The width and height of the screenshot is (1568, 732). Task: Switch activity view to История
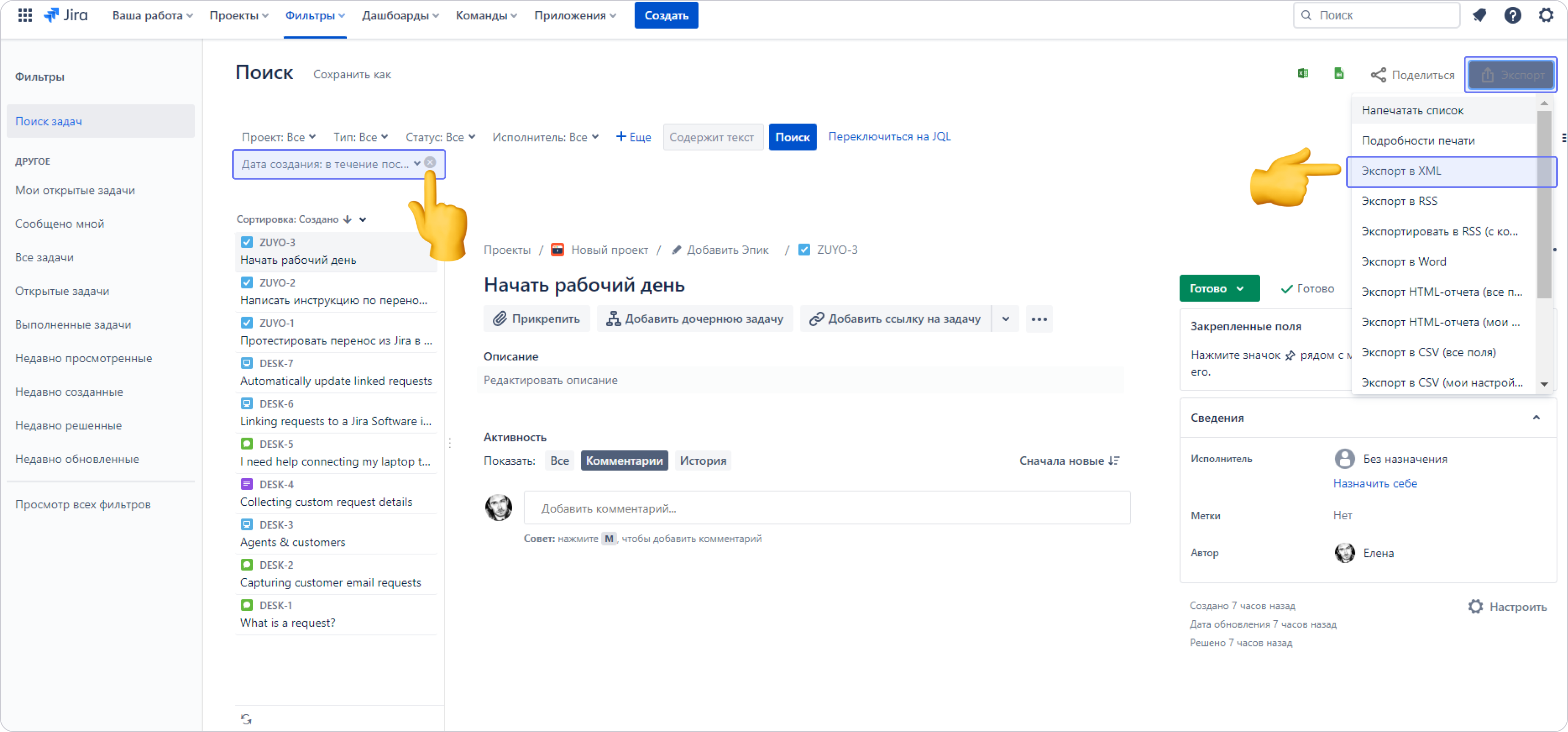702,461
